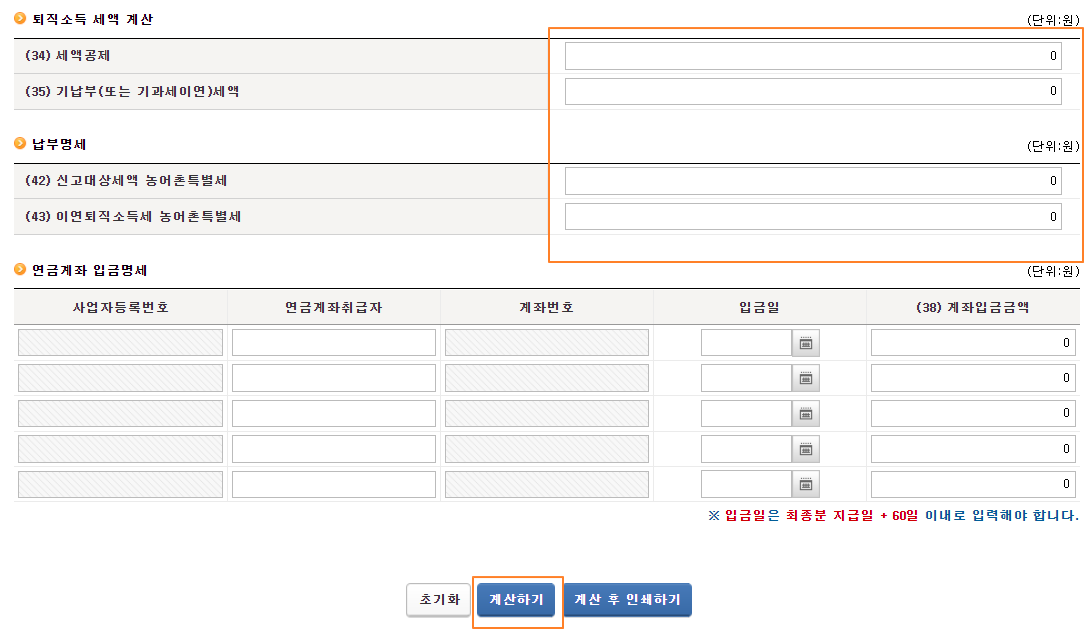This screenshot has height=629, width=1088.
Task: Focus the (35) 기납부세액 input field
Action: (x=813, y=92)
